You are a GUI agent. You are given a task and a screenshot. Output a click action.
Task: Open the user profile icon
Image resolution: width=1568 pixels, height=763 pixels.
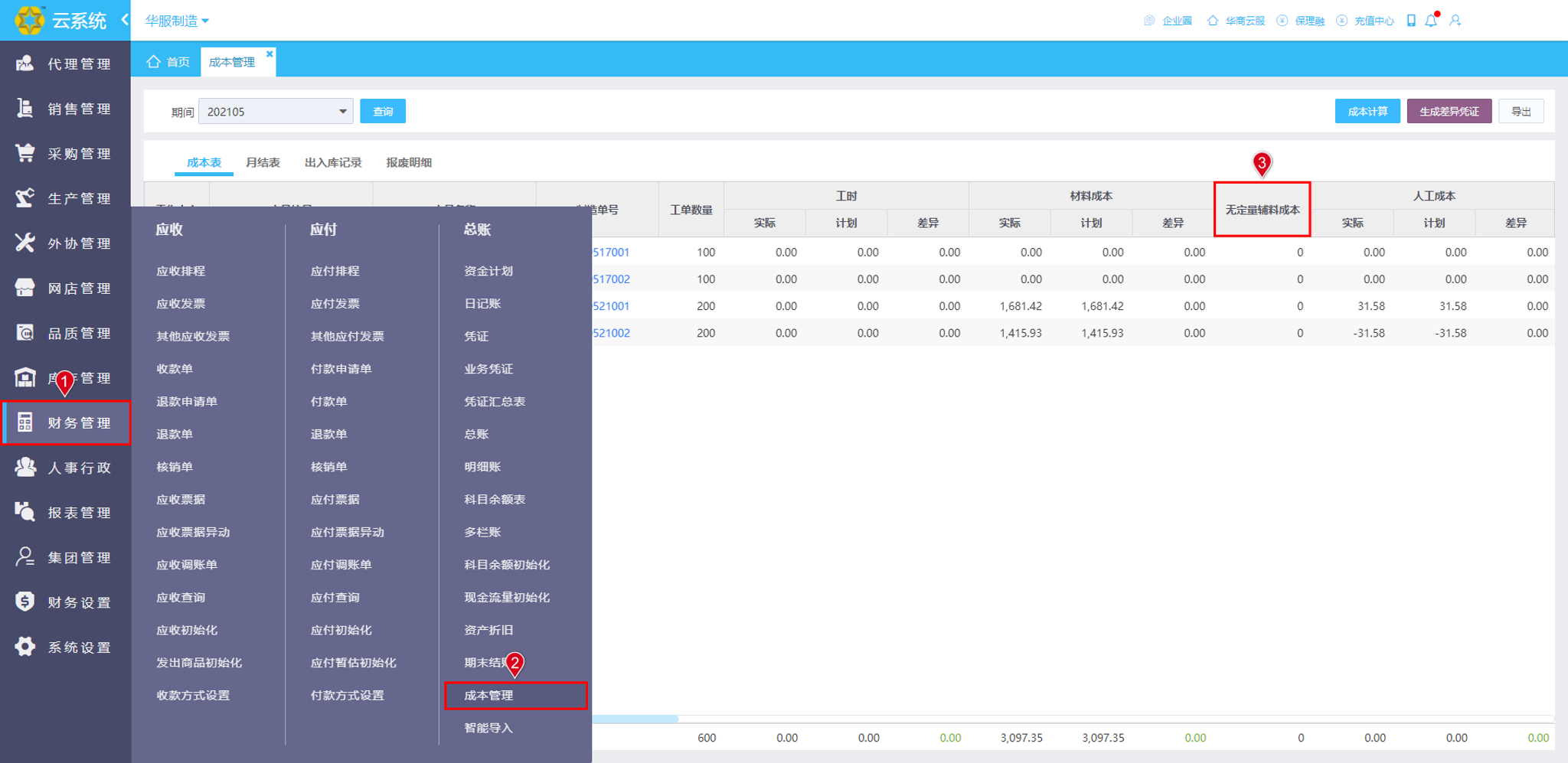[1455, 21]
